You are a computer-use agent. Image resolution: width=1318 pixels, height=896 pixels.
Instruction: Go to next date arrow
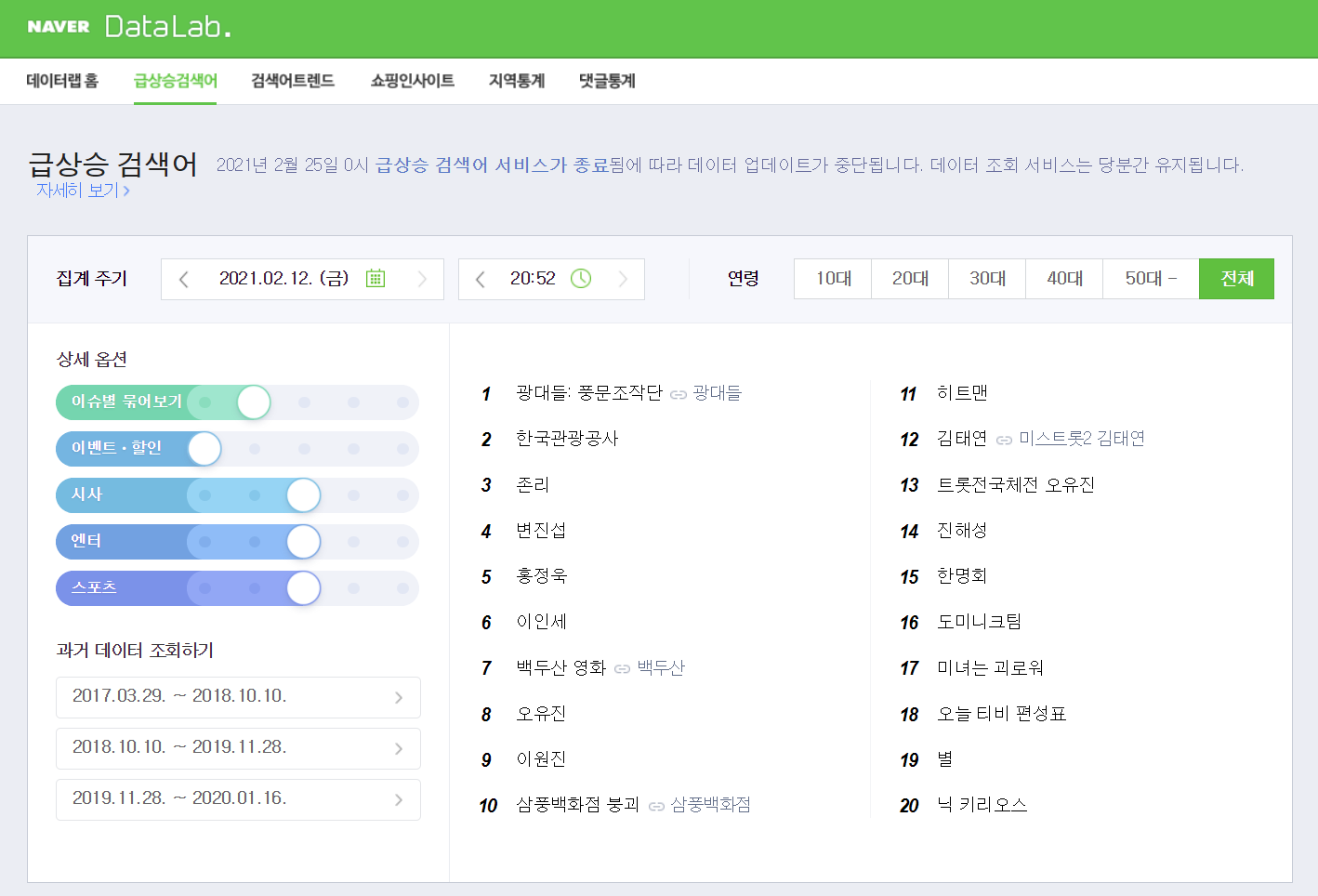pyautogui.click(x=422, y=279)
